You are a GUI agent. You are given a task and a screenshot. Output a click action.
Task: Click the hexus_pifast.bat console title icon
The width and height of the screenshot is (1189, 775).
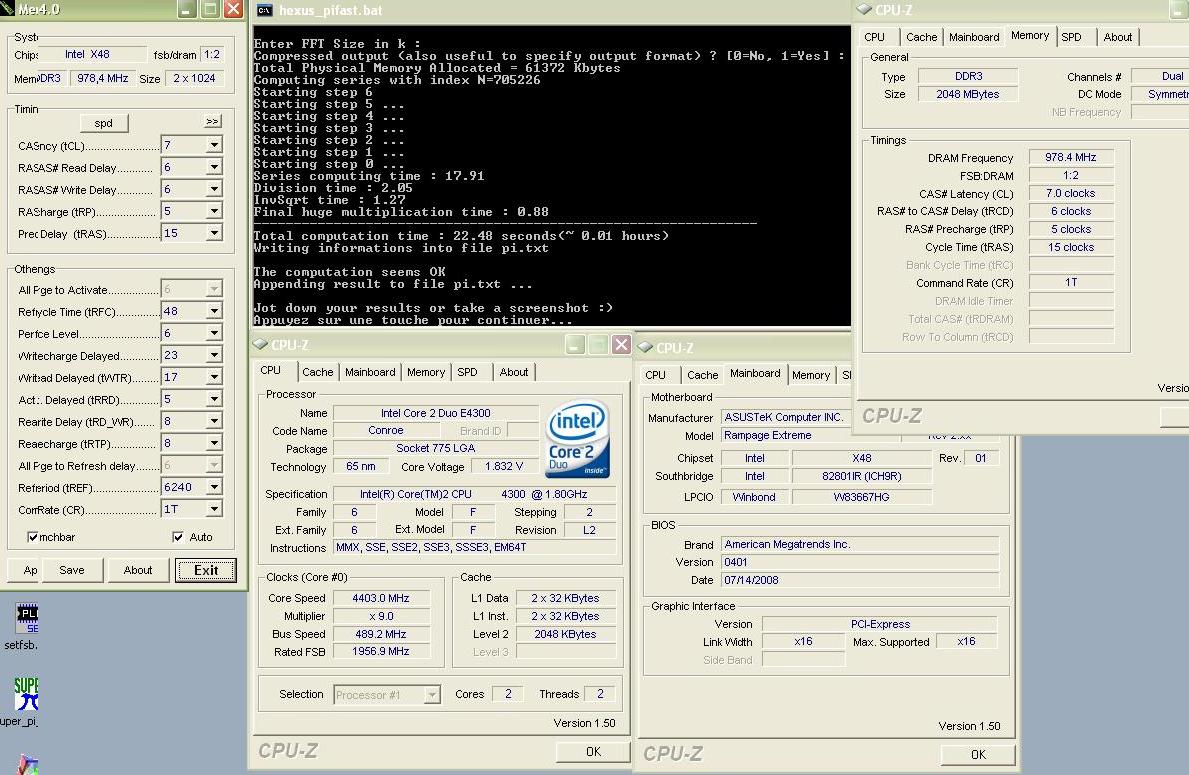[x=265, y=10]
